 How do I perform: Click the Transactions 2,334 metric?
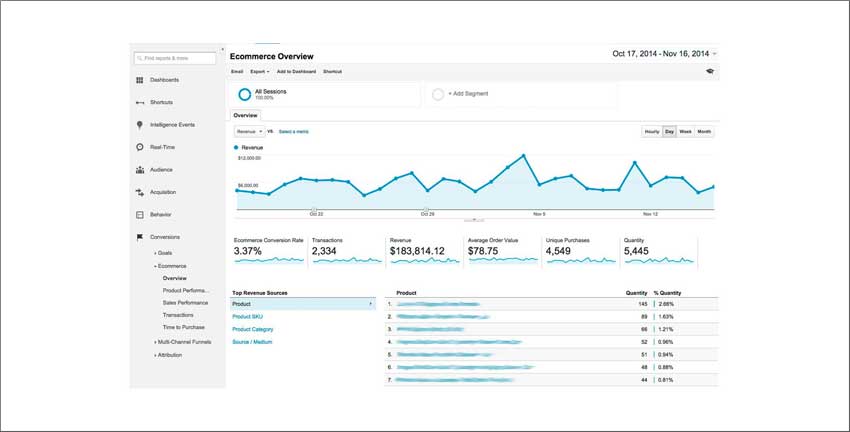tap(347, 251)
